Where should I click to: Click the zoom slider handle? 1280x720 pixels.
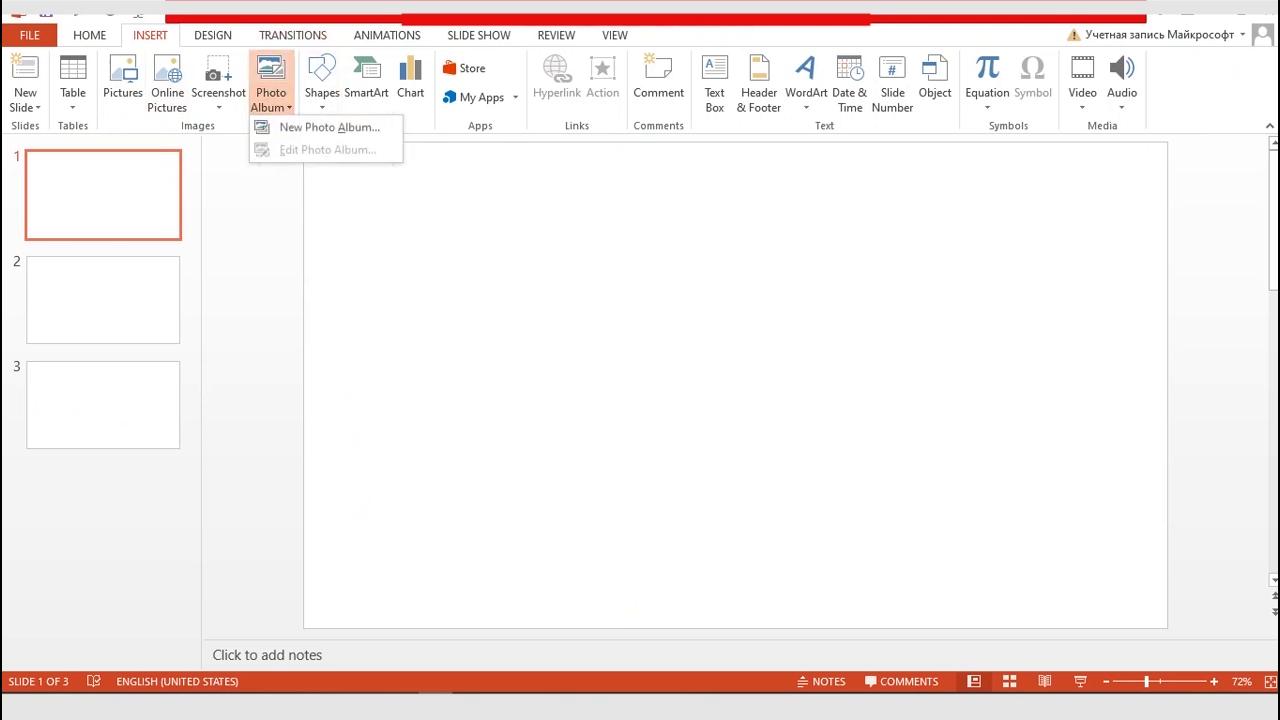pyautogui.click(x=1147, y=681)
